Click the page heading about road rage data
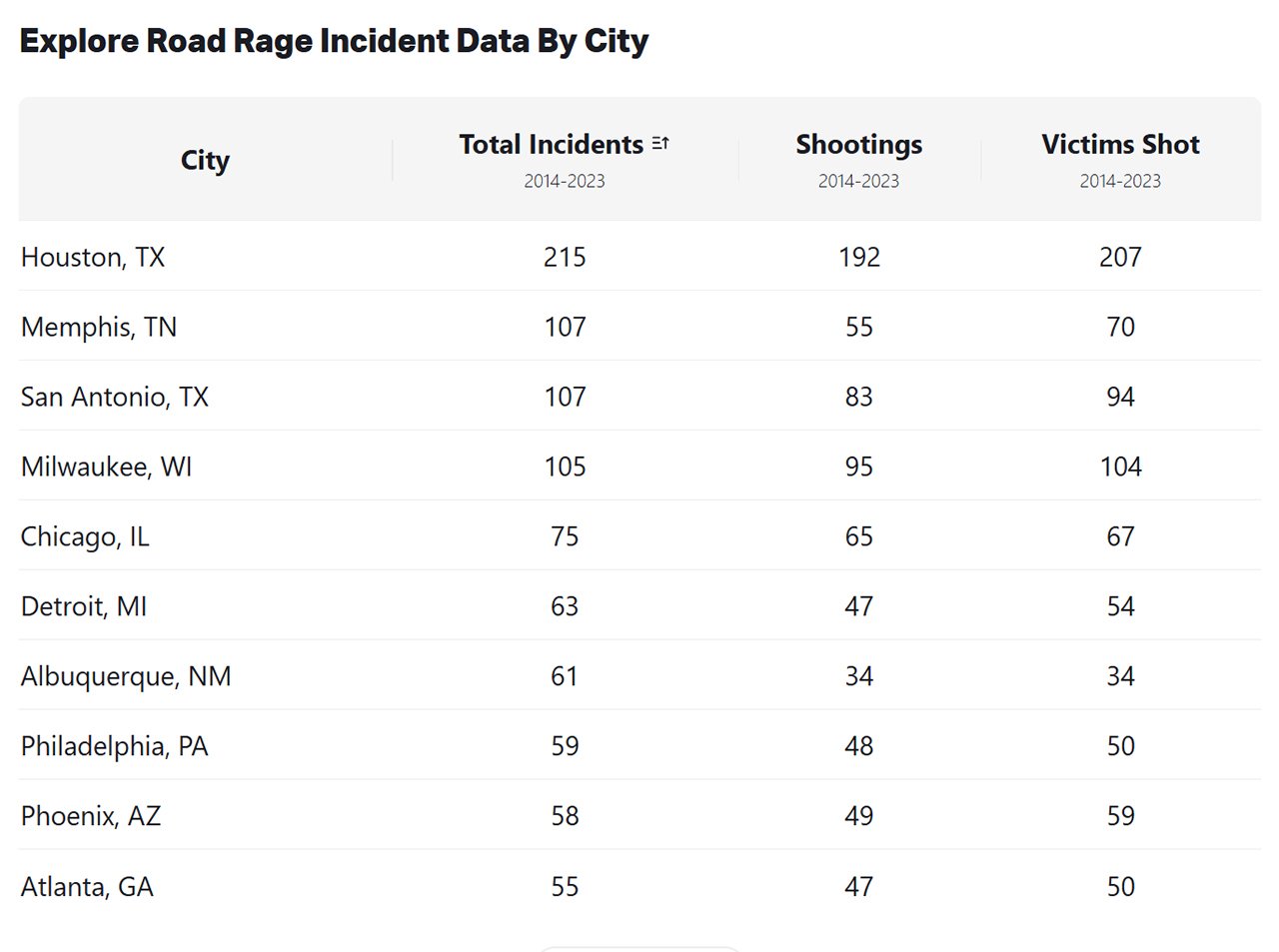This screenshot has width=1279, height=952. [334, 41]
